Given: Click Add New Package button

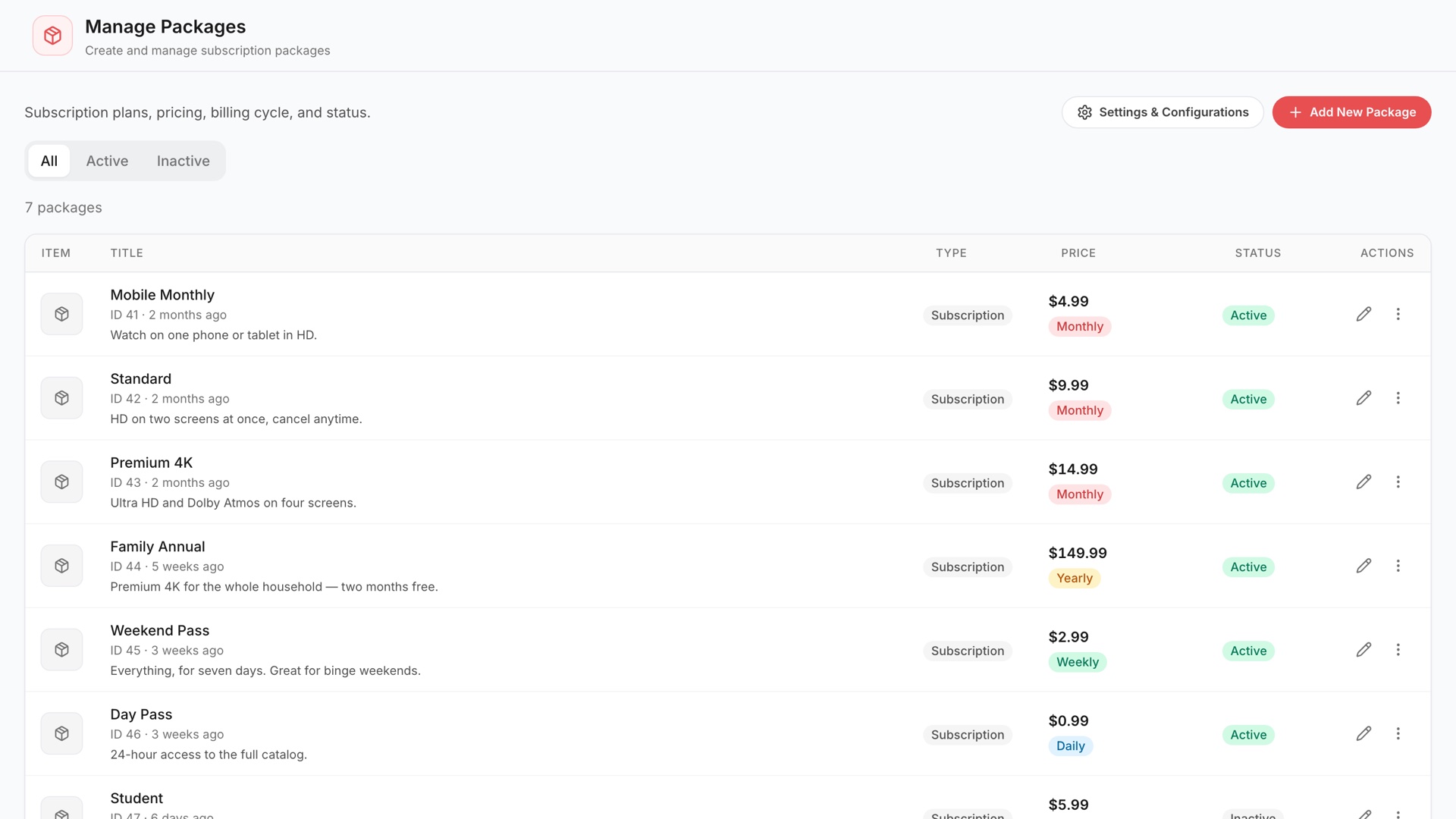Looking at the screenshot, I should click(1351, 112).
